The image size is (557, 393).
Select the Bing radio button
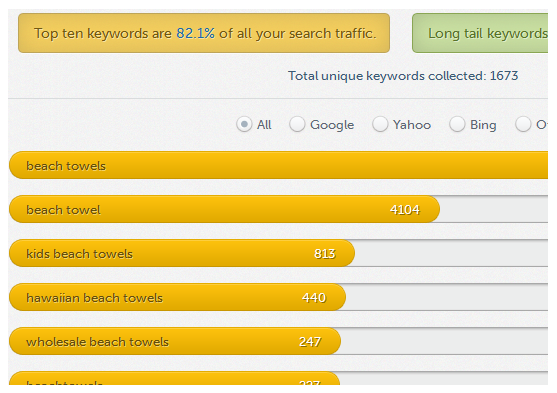[457, 124]
